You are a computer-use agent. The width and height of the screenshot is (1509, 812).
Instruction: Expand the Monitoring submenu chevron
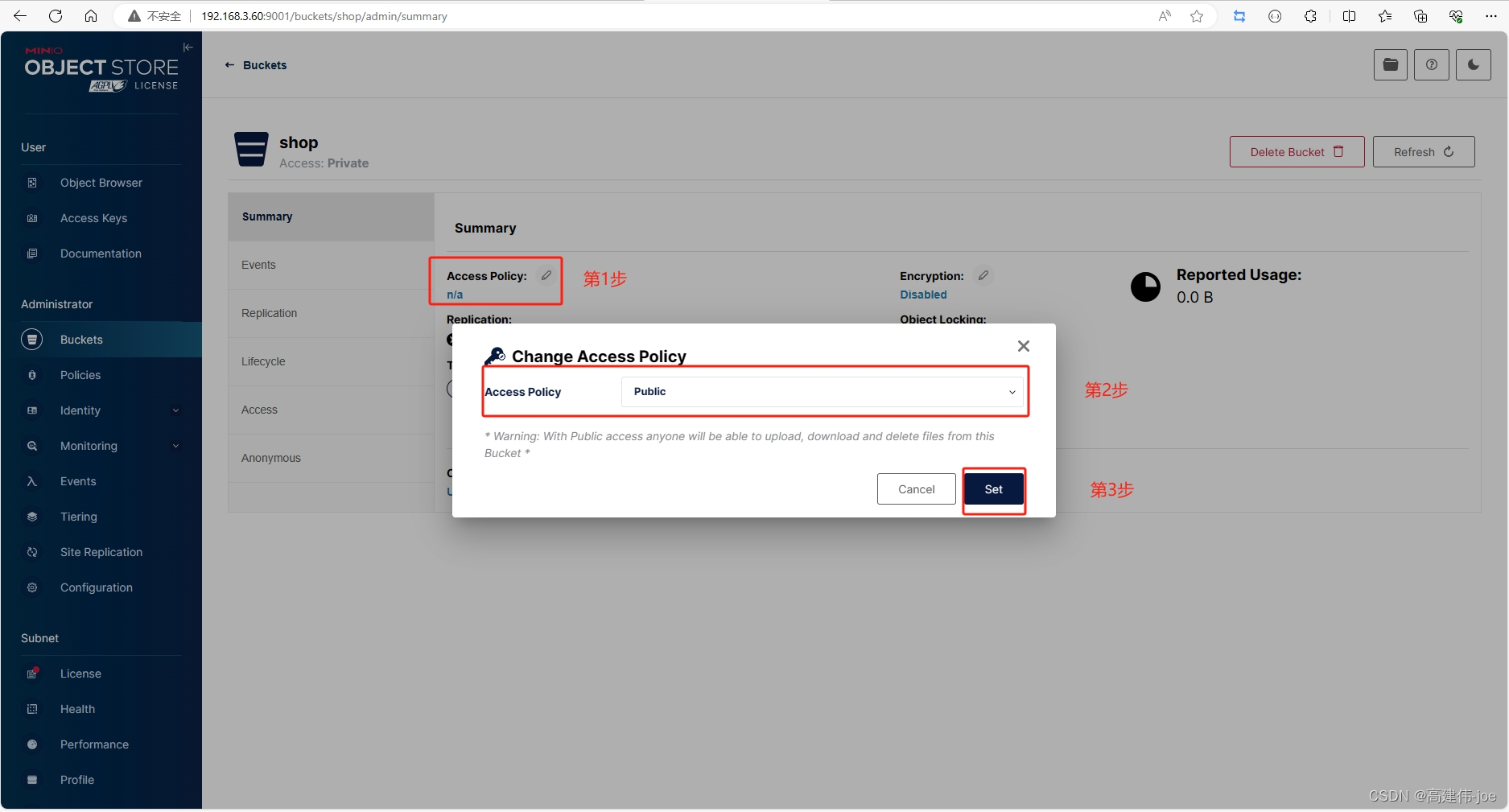(x=176, y=446)
